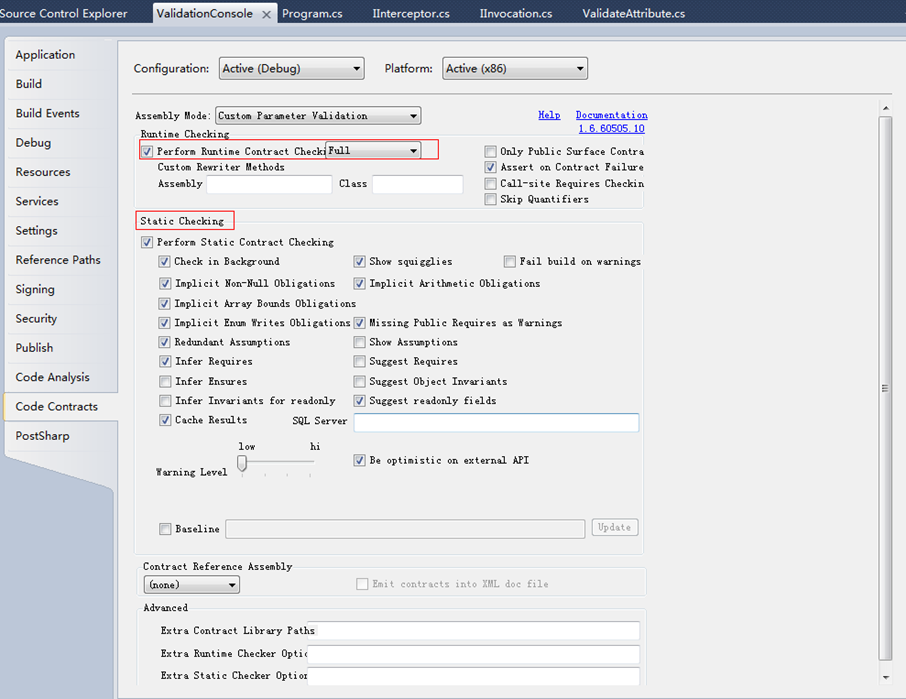906x699 pixels.
Task: Open the Help link
Action: 549,115
